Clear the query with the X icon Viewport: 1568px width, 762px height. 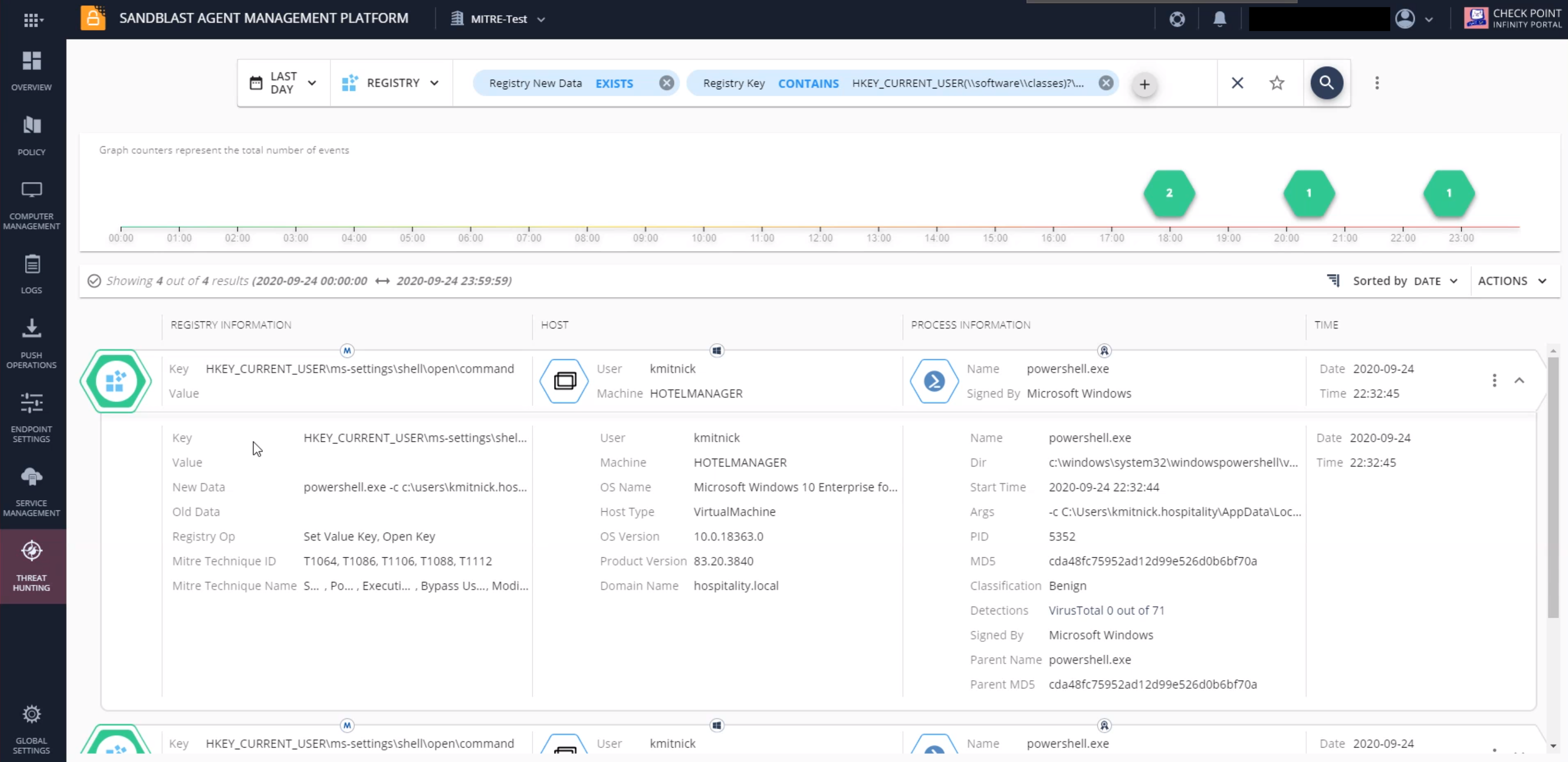(x=1237, y=83)
